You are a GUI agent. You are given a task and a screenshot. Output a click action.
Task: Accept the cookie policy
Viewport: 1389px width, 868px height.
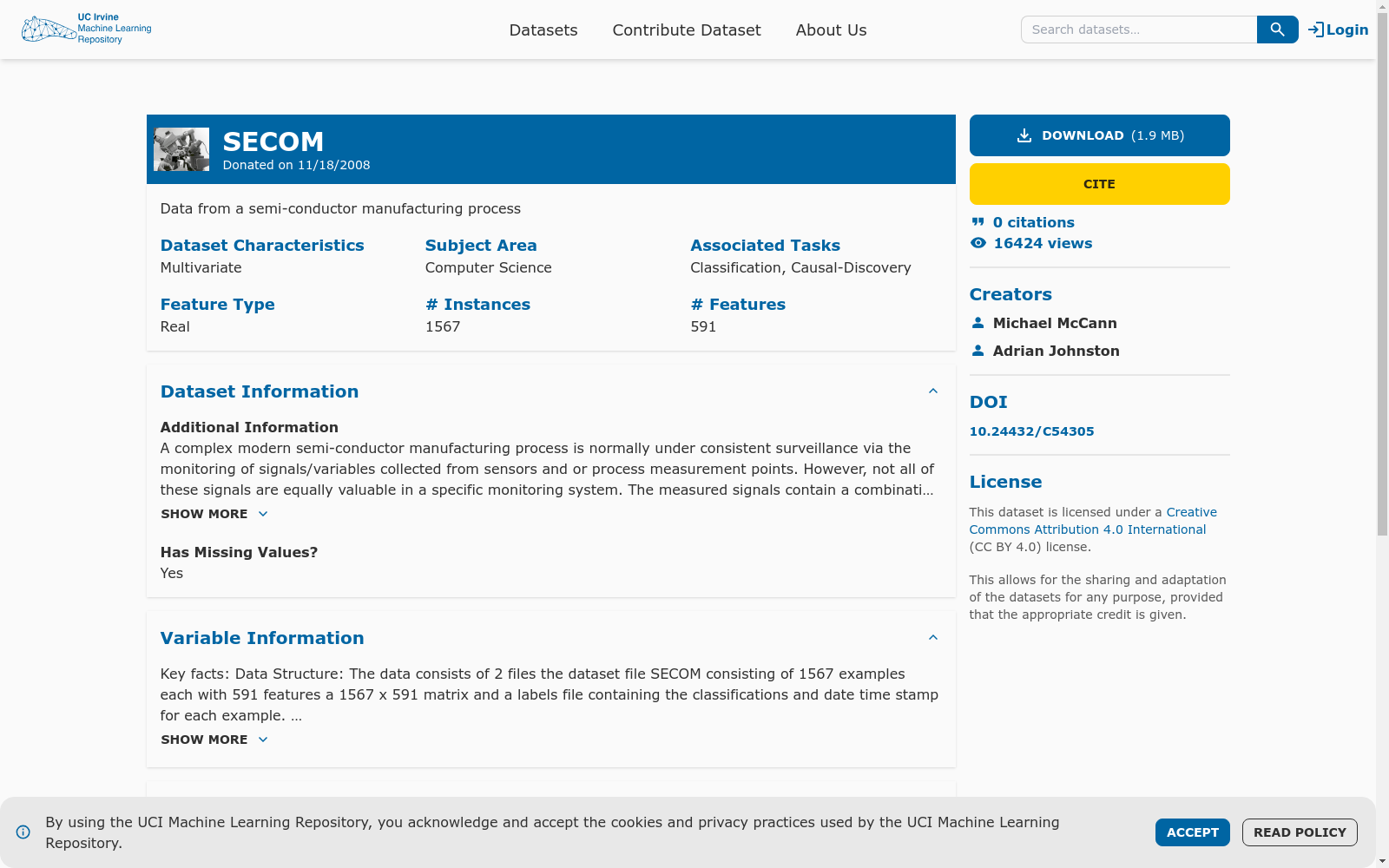pyautogui.click(x=1193, y=832)
